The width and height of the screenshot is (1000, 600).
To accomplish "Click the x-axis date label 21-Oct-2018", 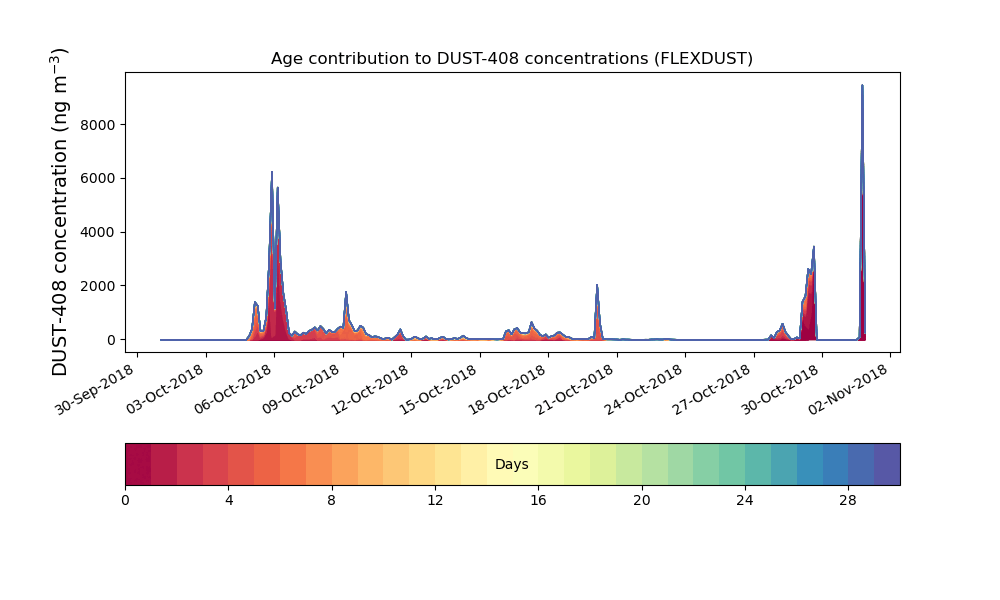I will pos(575,390).
